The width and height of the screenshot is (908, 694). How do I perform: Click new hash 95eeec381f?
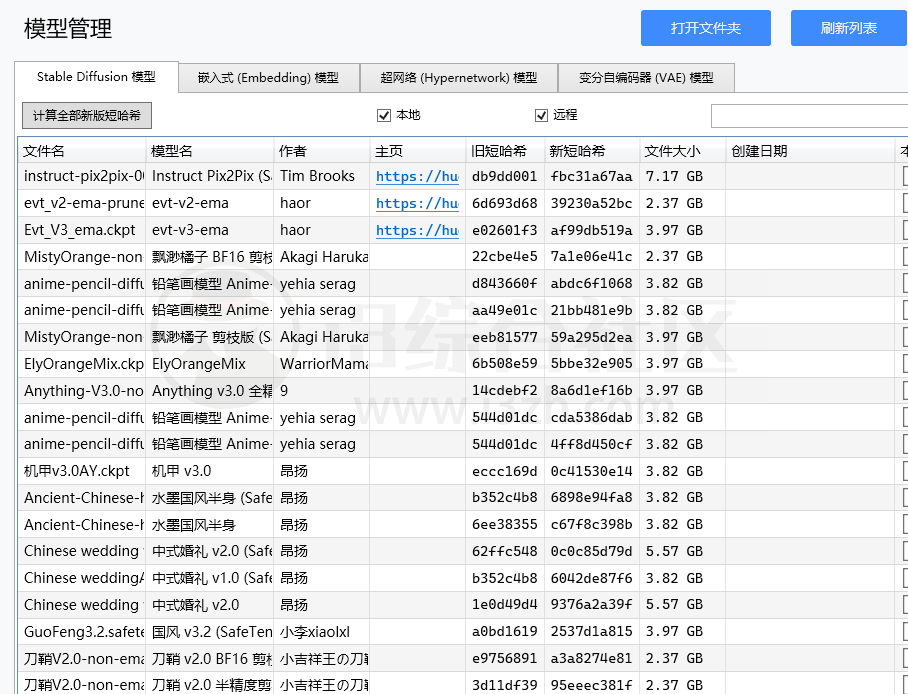pyautogui.click(x=592, y=685)
